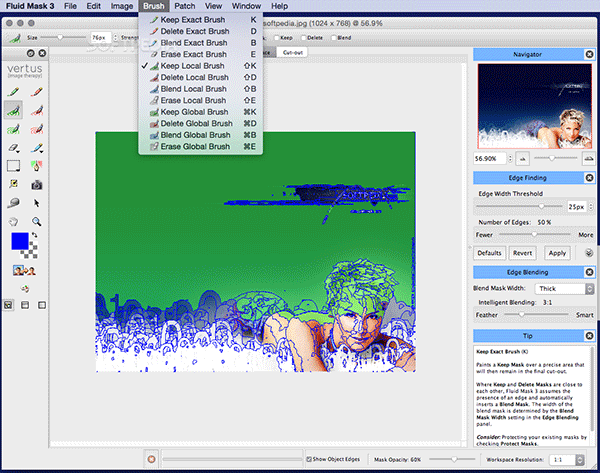Click the Revert button

coord(522,253)
